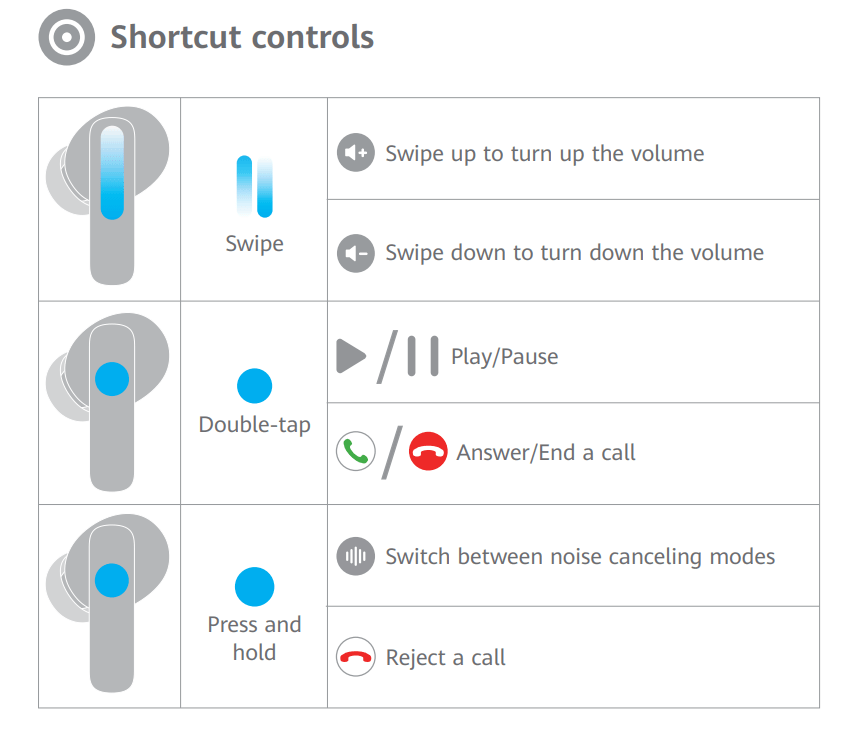Click the Play/Pause label
This screenshot has width=858, height=730.
click(504, 357)
